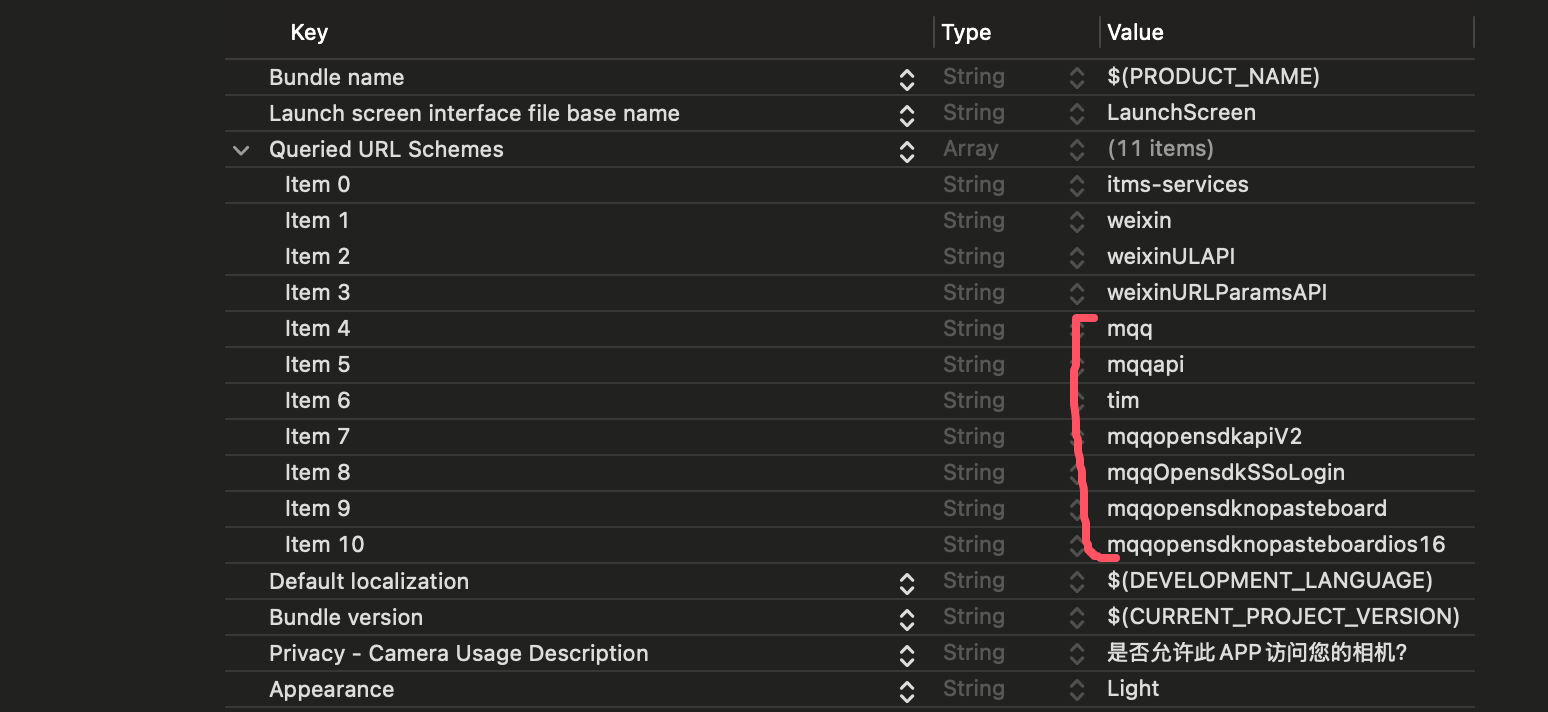Click the $(DEVELOPMENT_LANGUAGE) value
Image resolution: width=1548 pixels, height=712 pixels.
(x=1270, y=581)
